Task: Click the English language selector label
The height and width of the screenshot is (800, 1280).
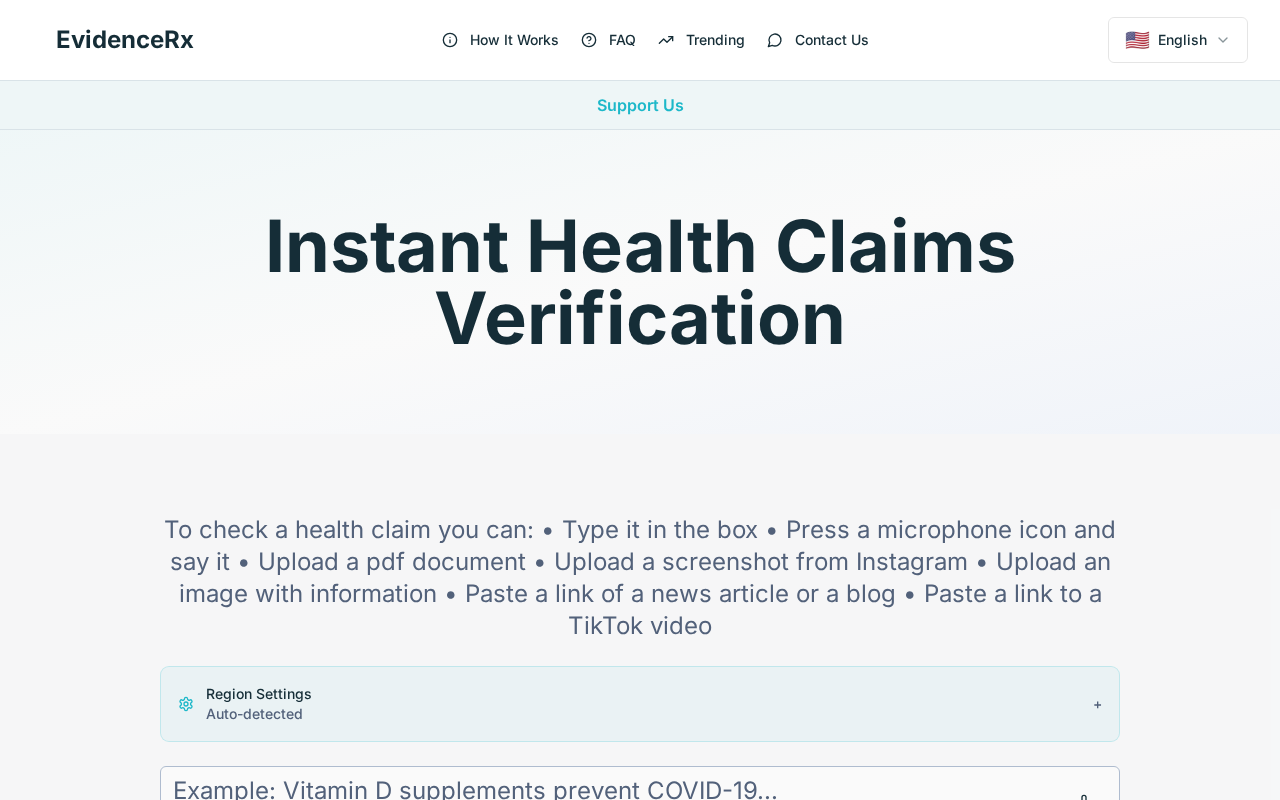Action: (1182, 40)
